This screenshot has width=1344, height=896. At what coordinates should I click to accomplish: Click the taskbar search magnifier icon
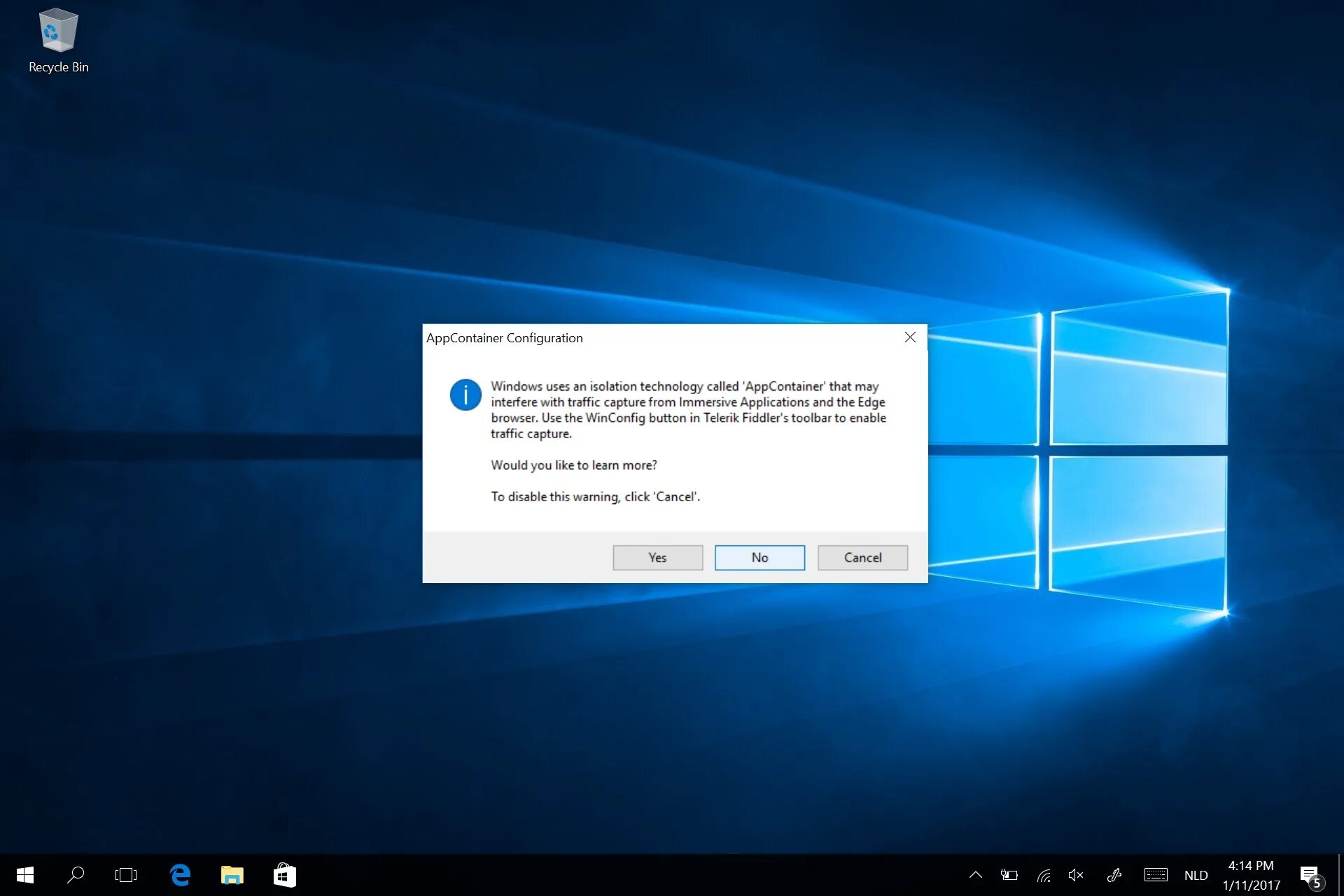coord(76,875)
